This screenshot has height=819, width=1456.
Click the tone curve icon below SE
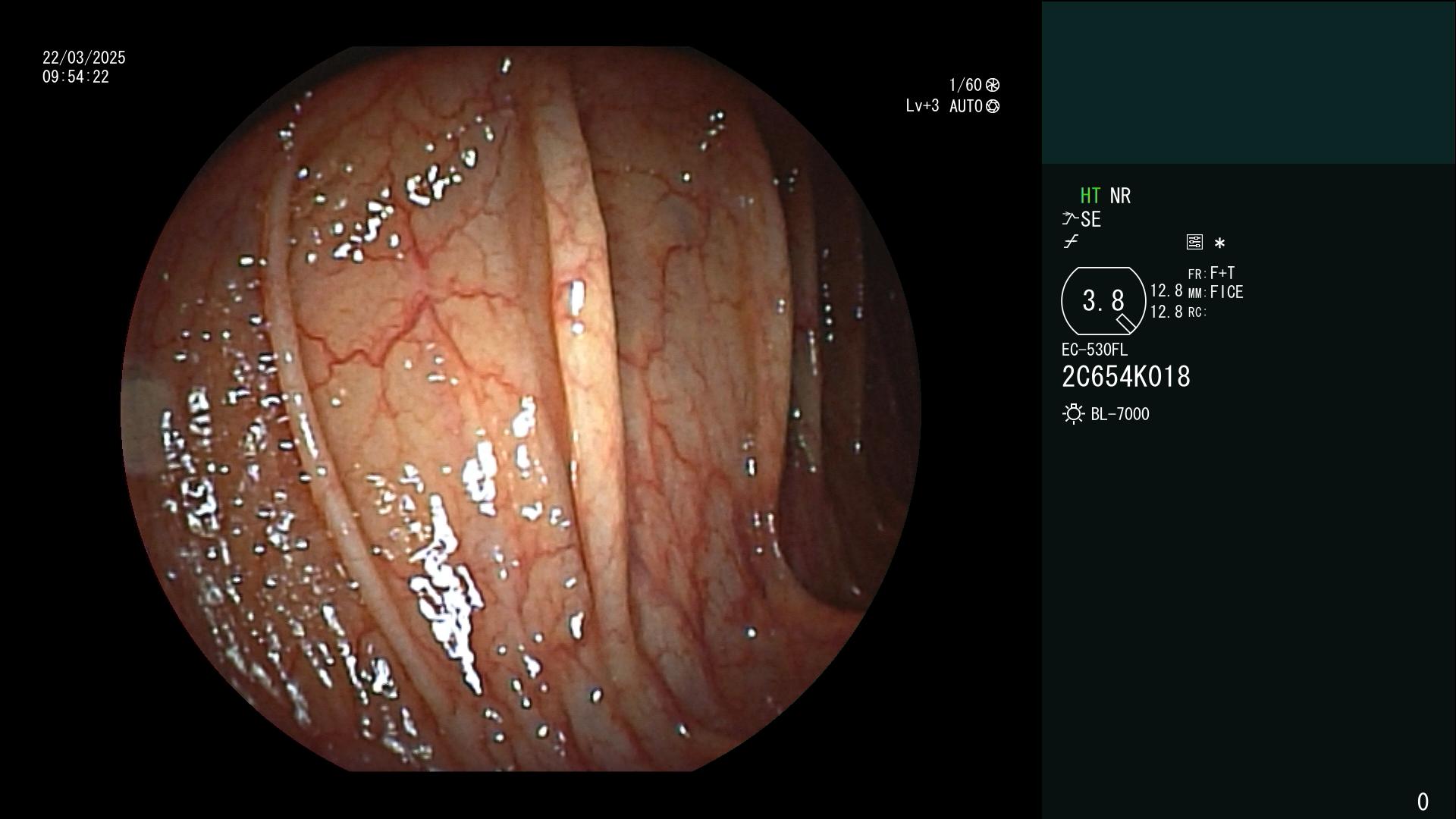pos(1071,242)
